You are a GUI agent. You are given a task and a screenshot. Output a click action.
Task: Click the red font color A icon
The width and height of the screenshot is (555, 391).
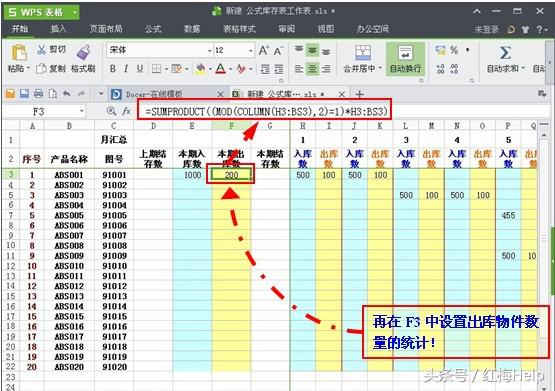[x=221, y=69]
